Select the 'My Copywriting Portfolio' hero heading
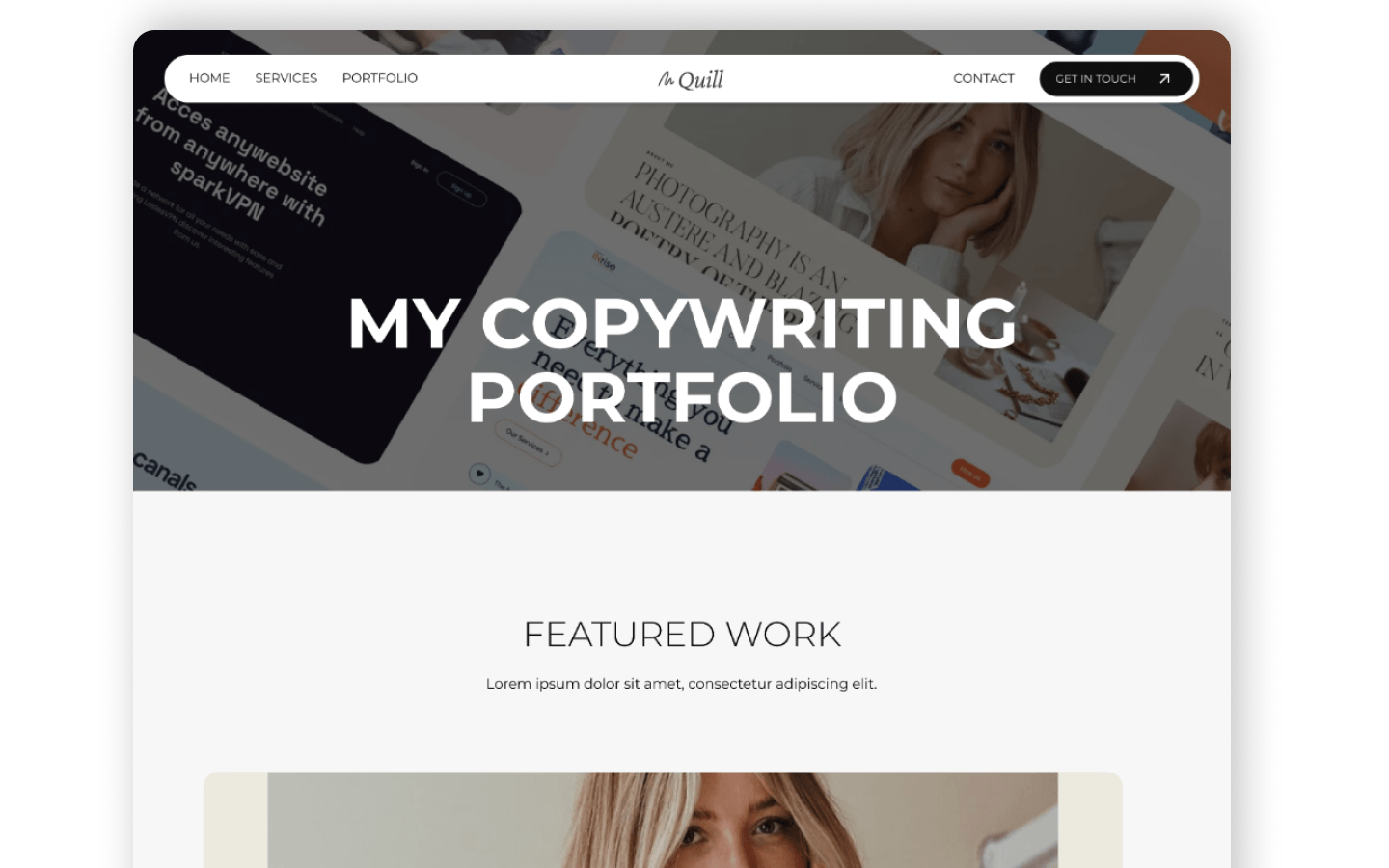This screenshot has width=1389, height=868. (682, 360)
